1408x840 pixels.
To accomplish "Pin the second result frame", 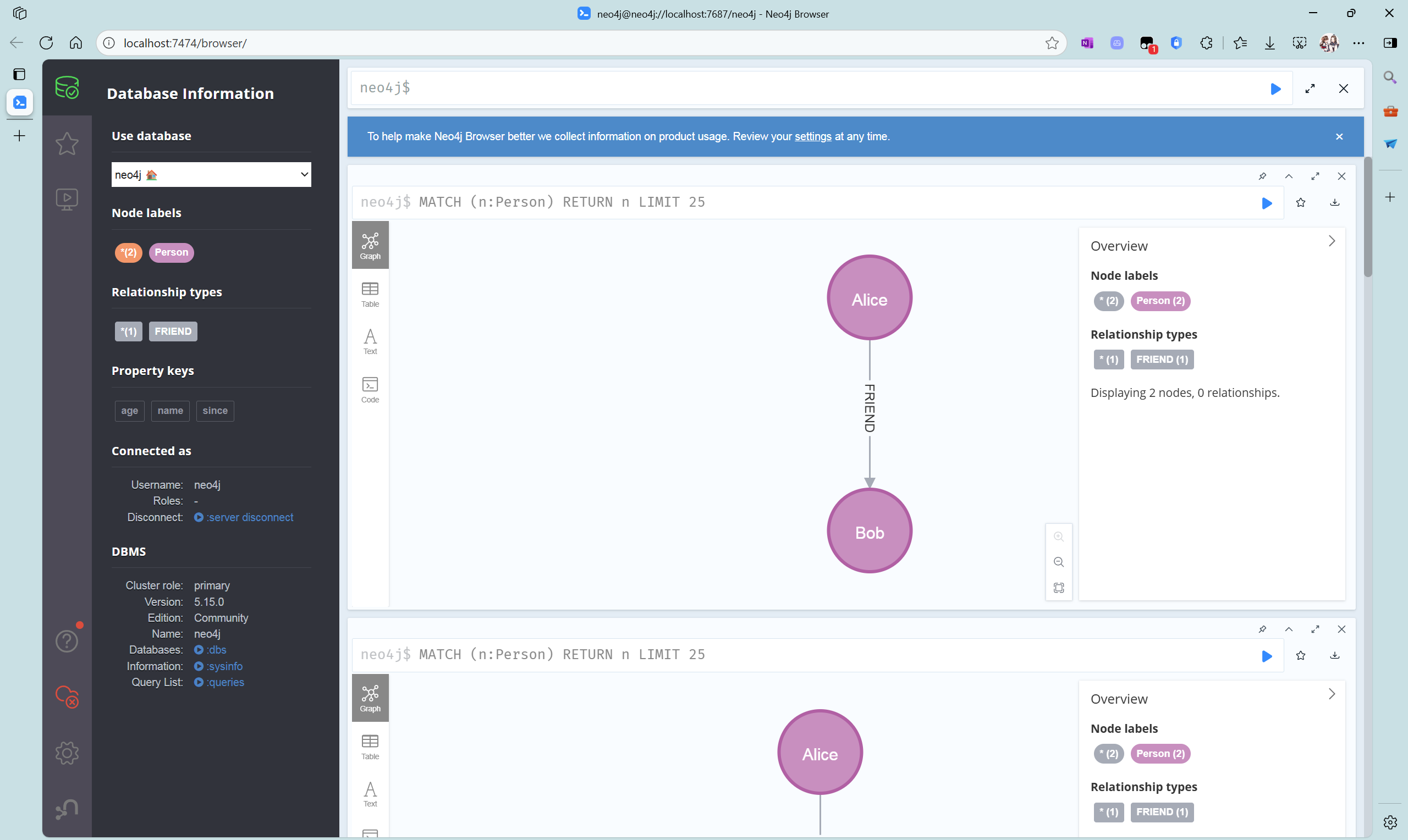I will pos(1262,629).
